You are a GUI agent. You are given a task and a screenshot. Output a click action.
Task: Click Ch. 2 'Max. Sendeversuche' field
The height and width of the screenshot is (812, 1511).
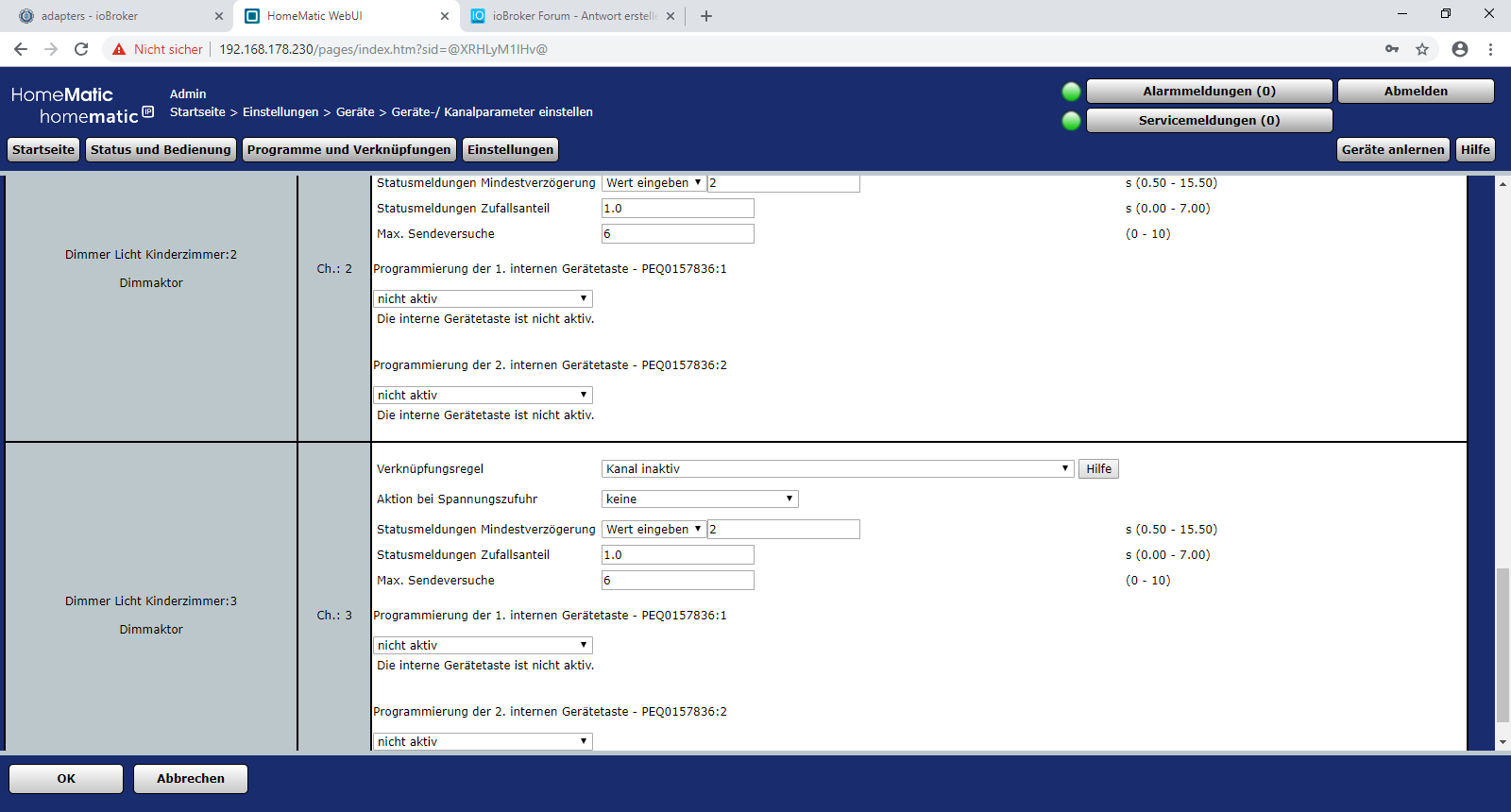[x=678, y=234]
